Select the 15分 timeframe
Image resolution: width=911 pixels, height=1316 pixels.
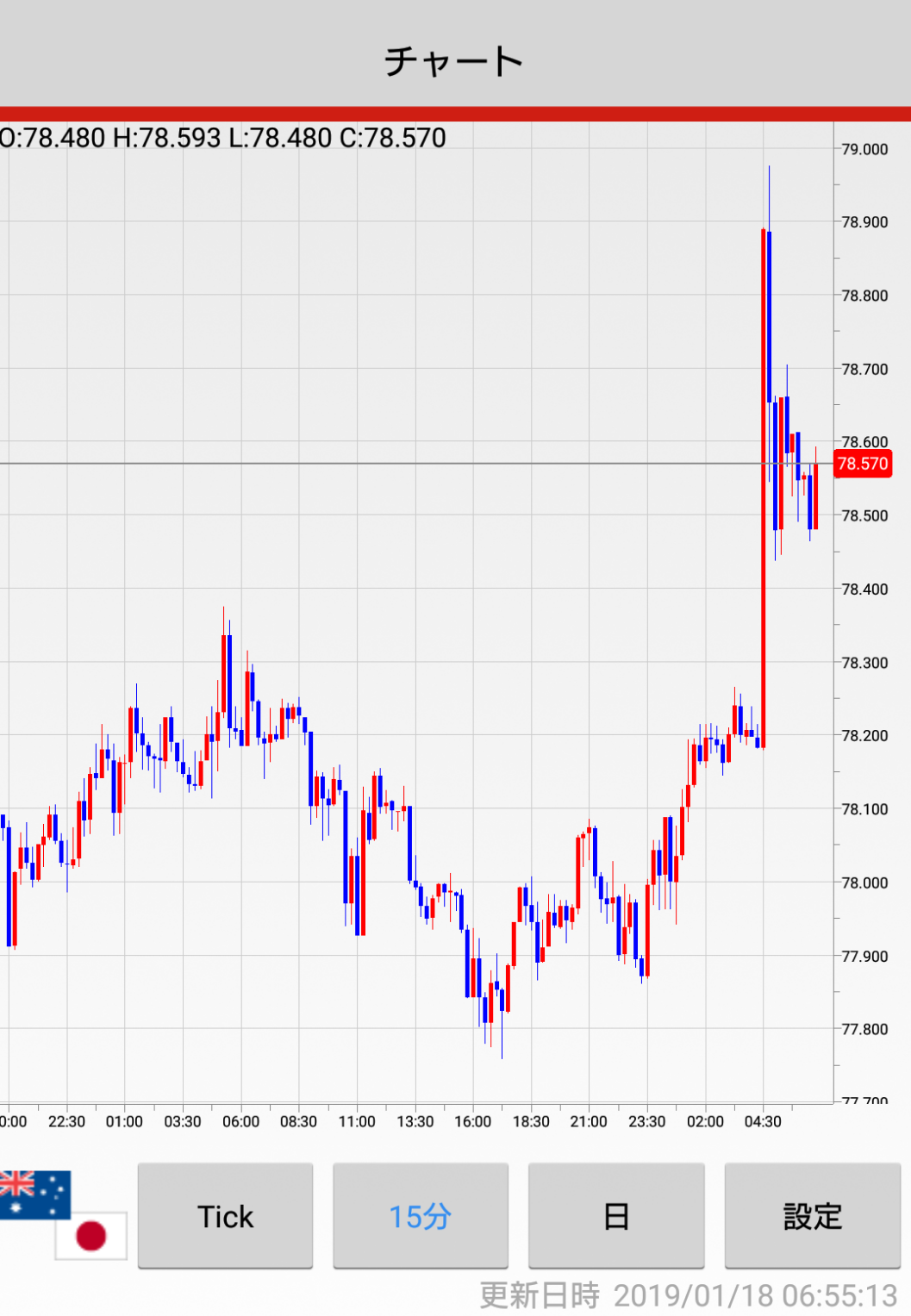(420, 1216)
